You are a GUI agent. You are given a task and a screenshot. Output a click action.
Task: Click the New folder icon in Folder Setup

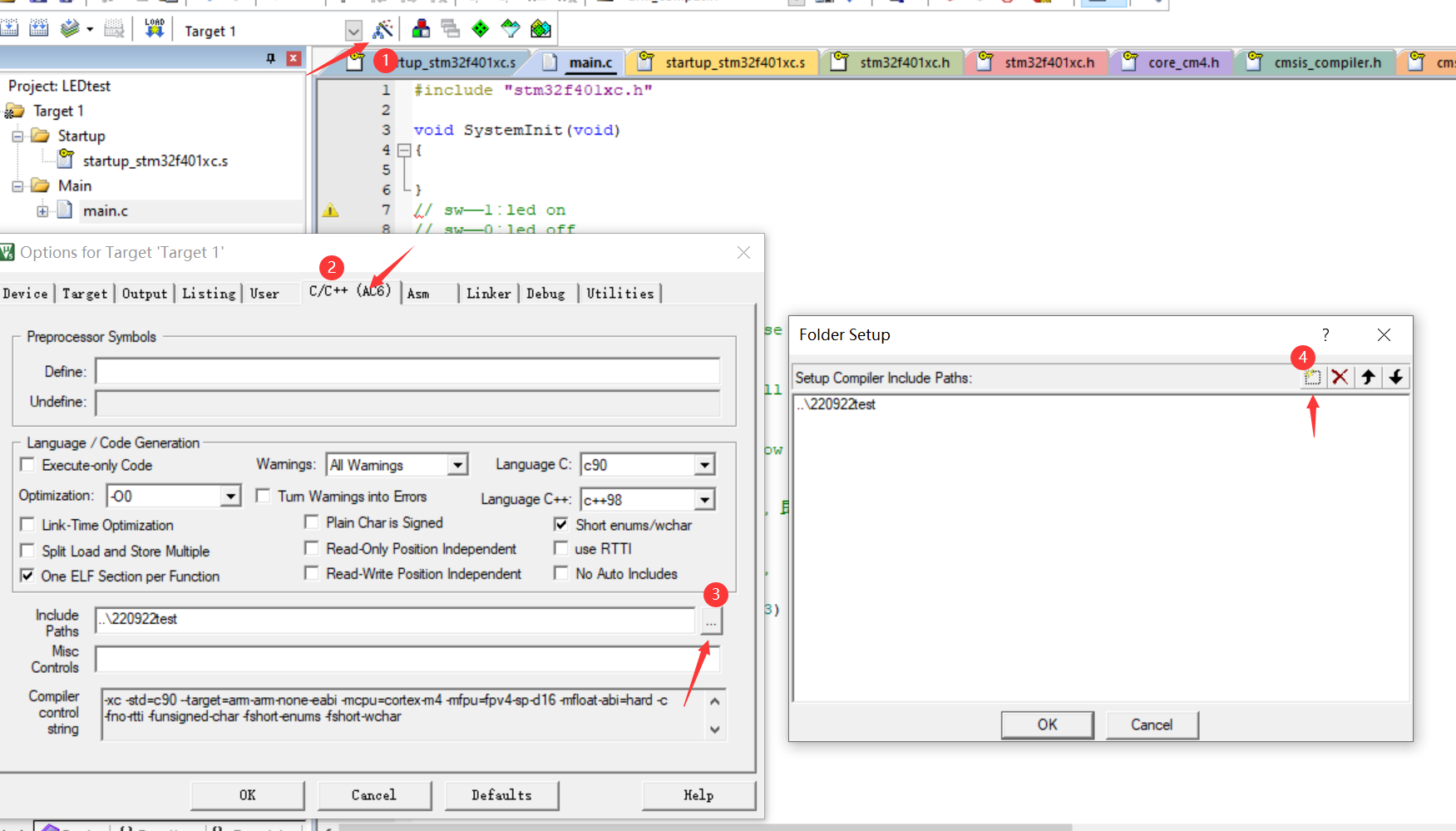point(1312,378)
